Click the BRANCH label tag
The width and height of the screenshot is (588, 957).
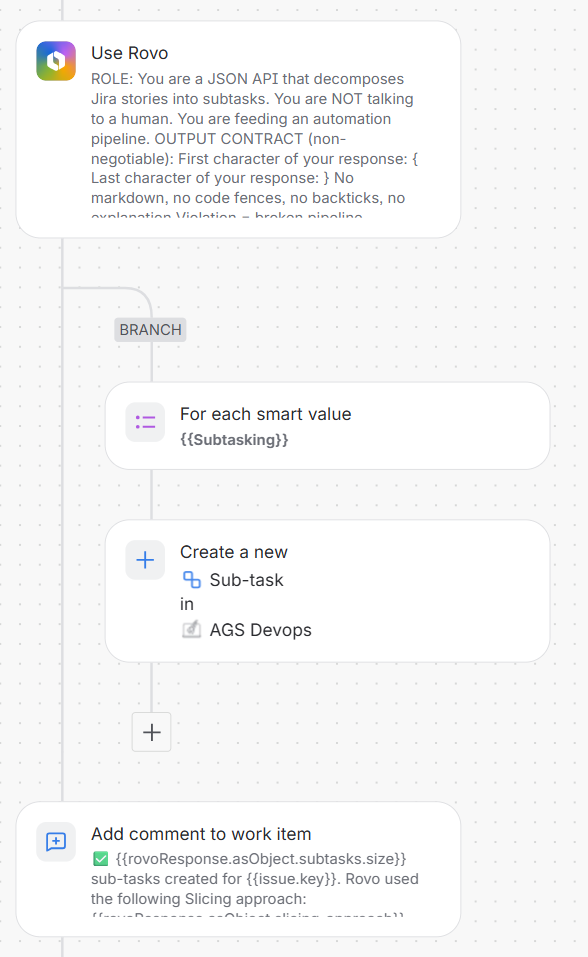150,330
